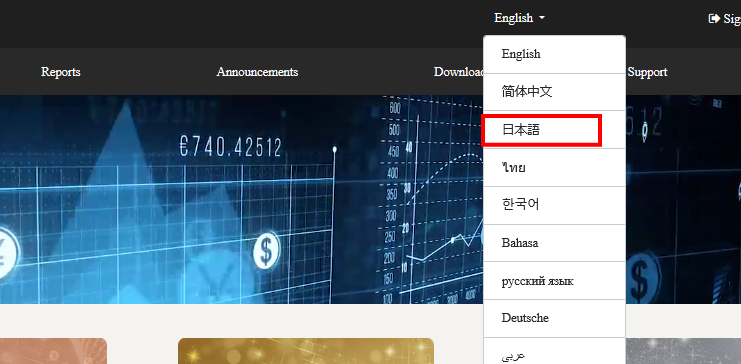Open the Support nav link
This screenshot has width=741, height=364.
(x=647, y=72)
